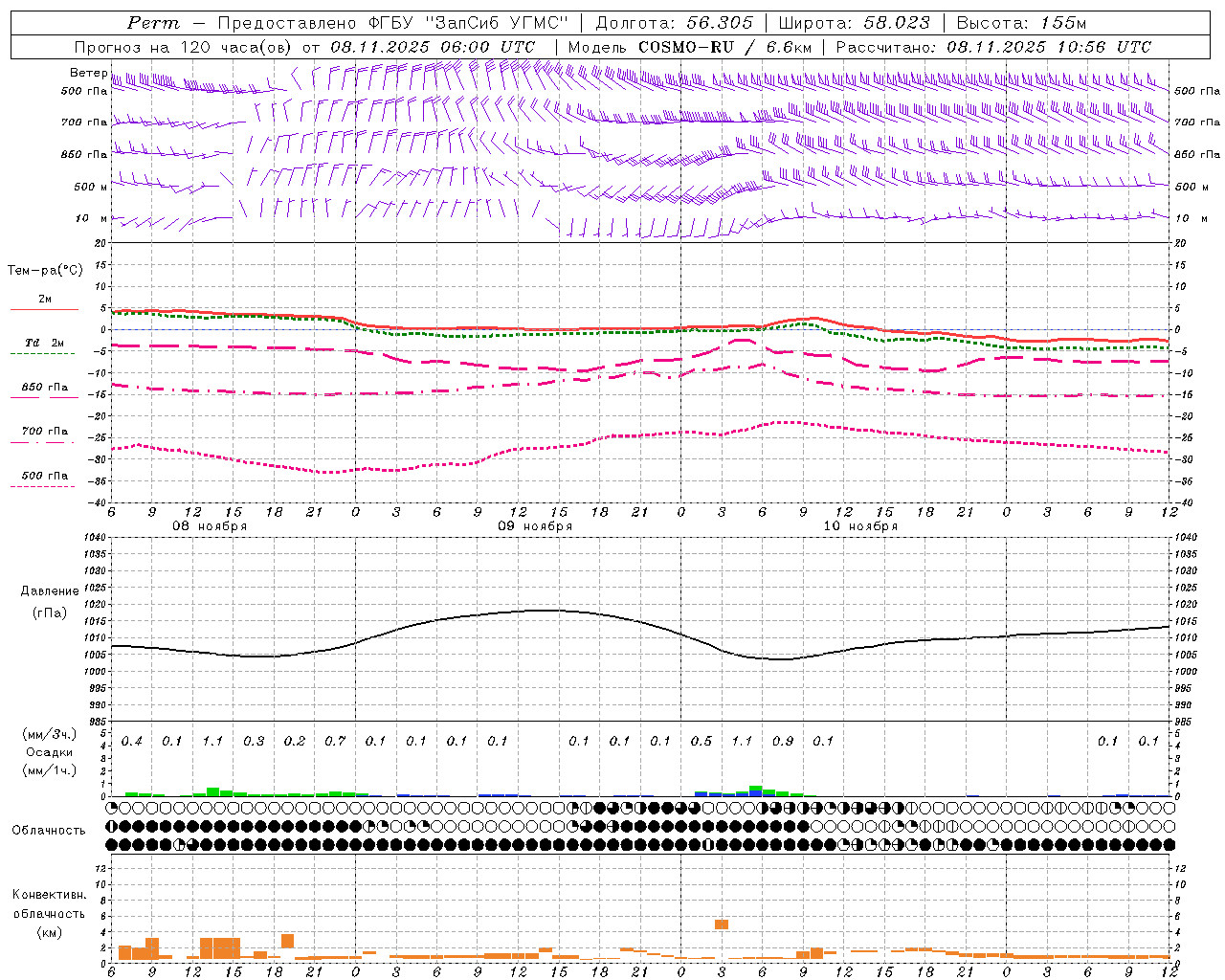1225x980 pixels.
Task: Click the "Perm" location title
Action: tap(153, 23)
